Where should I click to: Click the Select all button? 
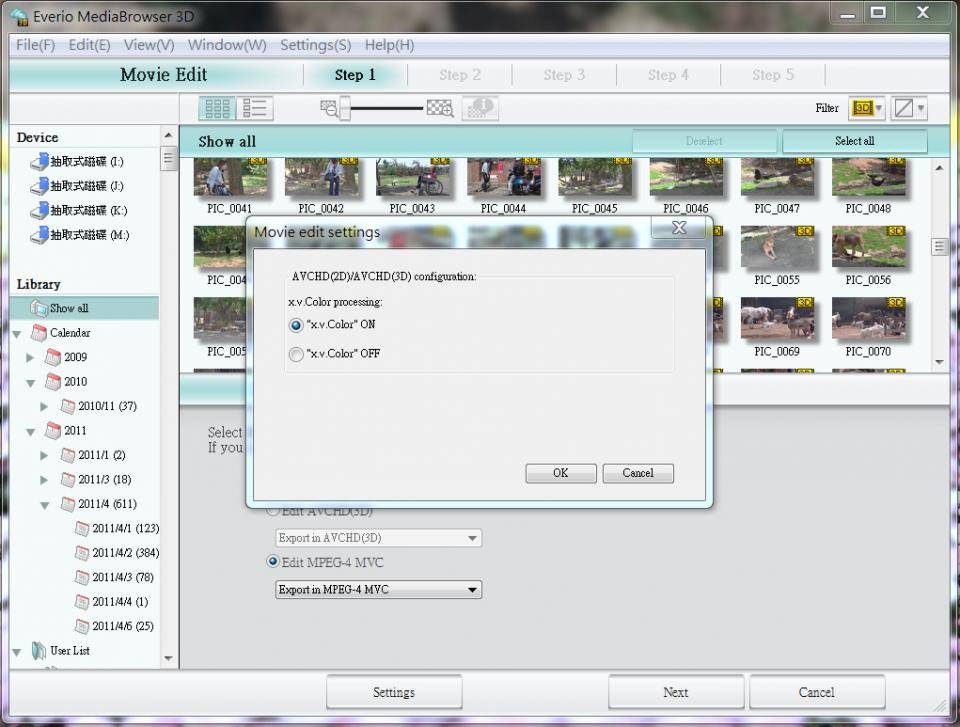tap(854, 141)
